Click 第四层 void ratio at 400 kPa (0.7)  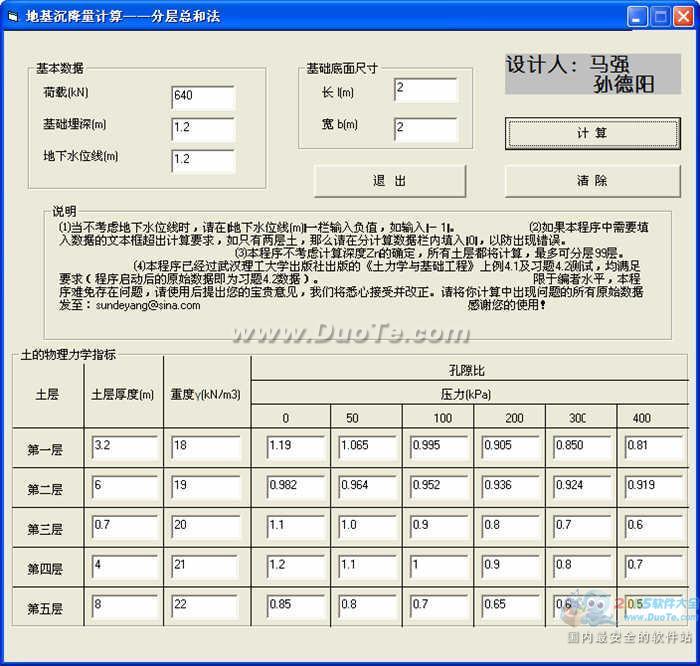(654, 567)
